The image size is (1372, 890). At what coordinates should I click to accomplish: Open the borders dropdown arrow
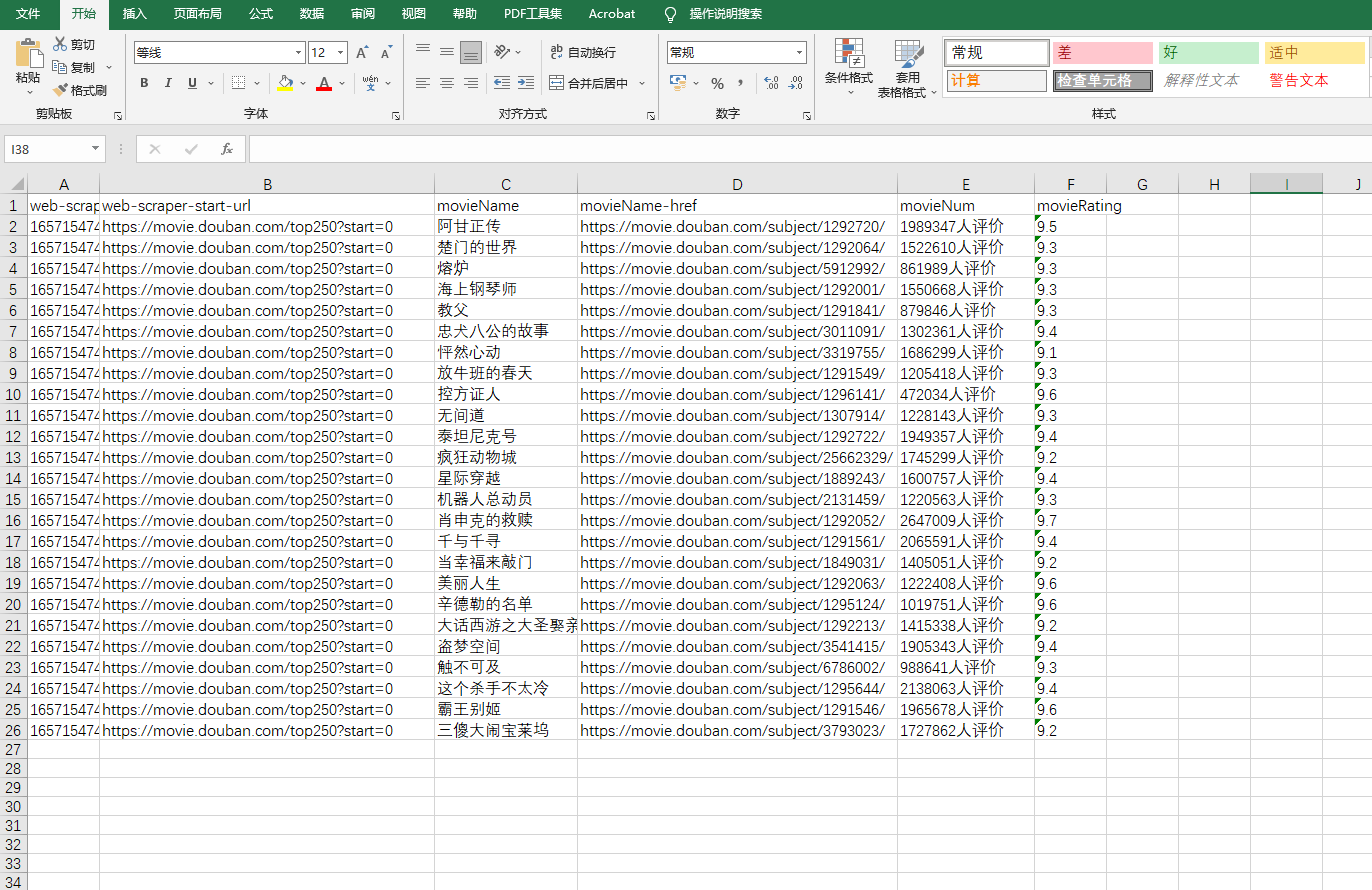point(257,83)
